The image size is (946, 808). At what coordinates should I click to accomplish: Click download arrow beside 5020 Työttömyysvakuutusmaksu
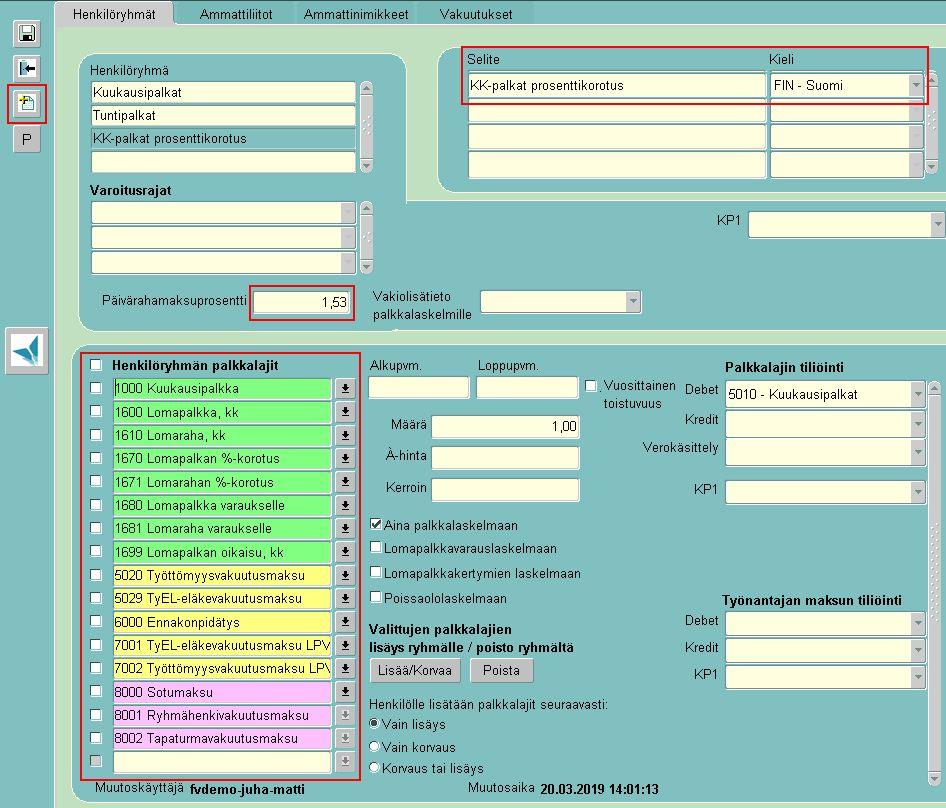345,575
